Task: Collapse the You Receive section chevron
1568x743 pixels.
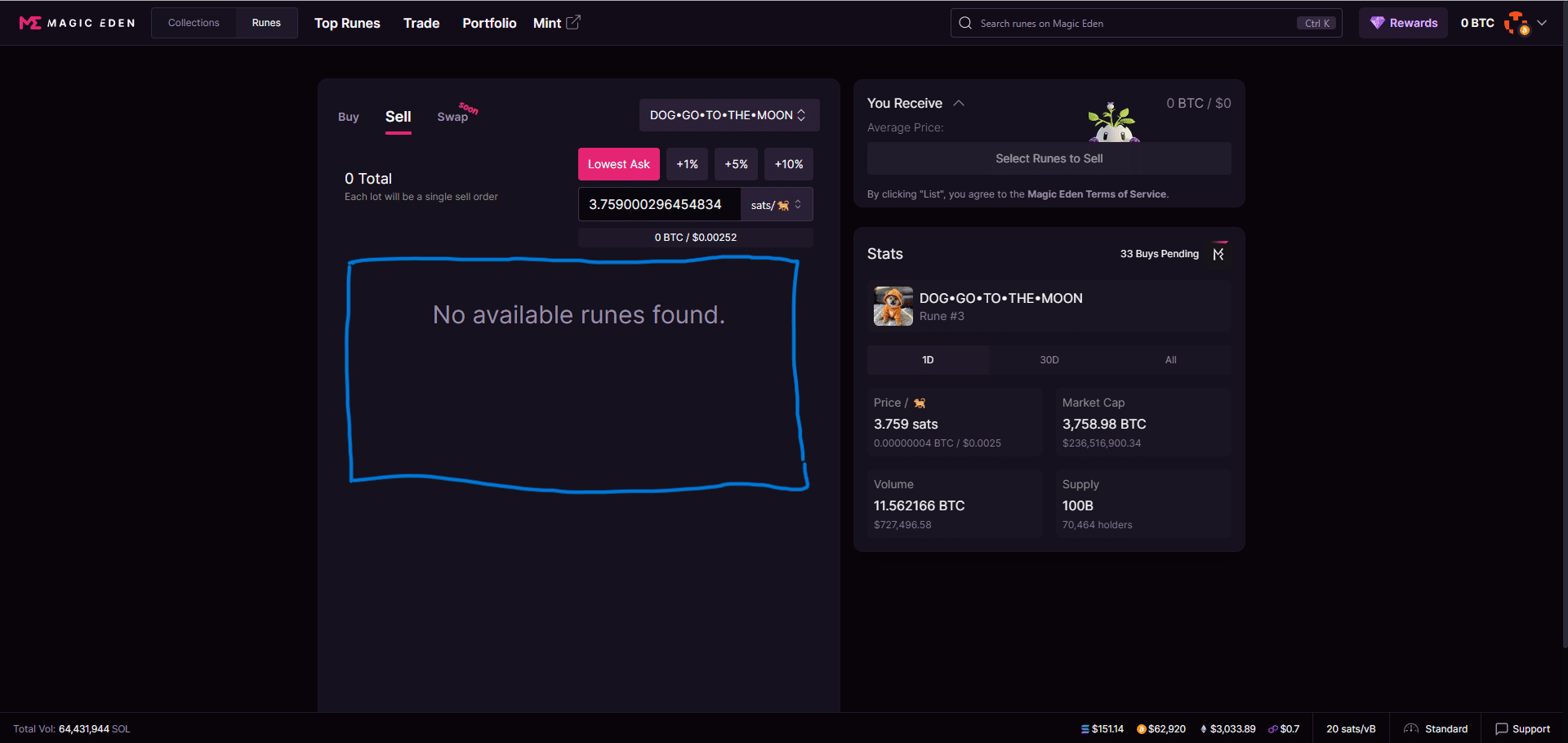Action: tap(959, 103)
